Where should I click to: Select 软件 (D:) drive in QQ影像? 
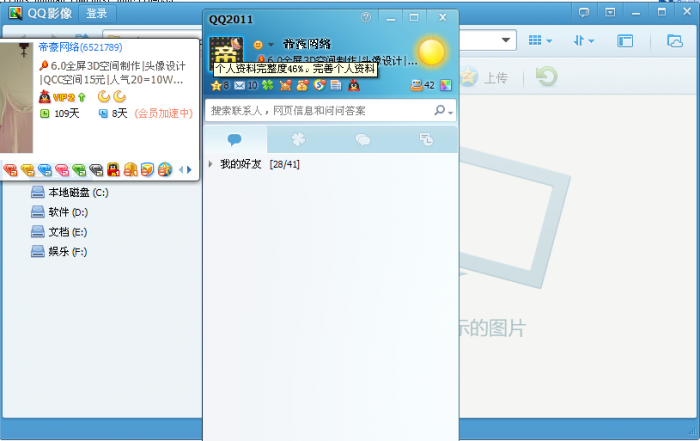coord(59,212)
